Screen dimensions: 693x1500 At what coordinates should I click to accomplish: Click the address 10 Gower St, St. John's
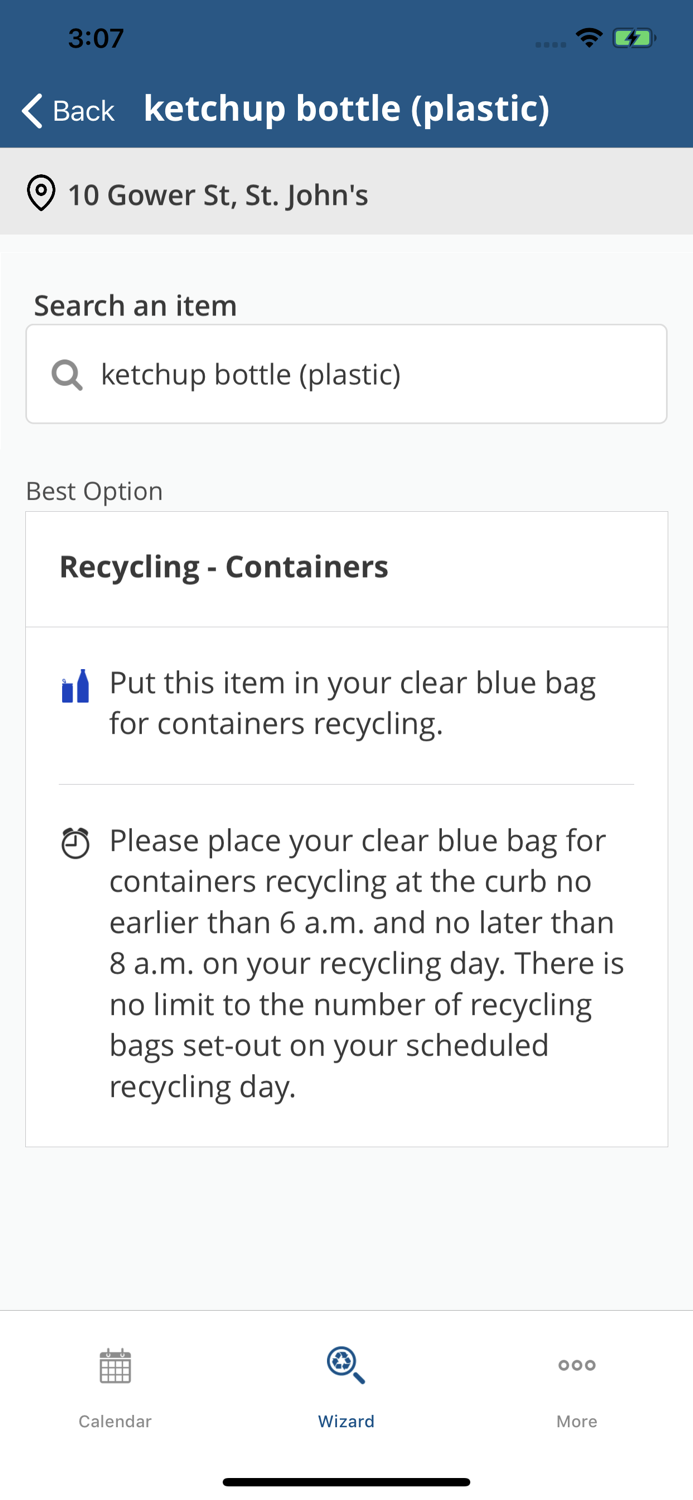coord(218,195)
